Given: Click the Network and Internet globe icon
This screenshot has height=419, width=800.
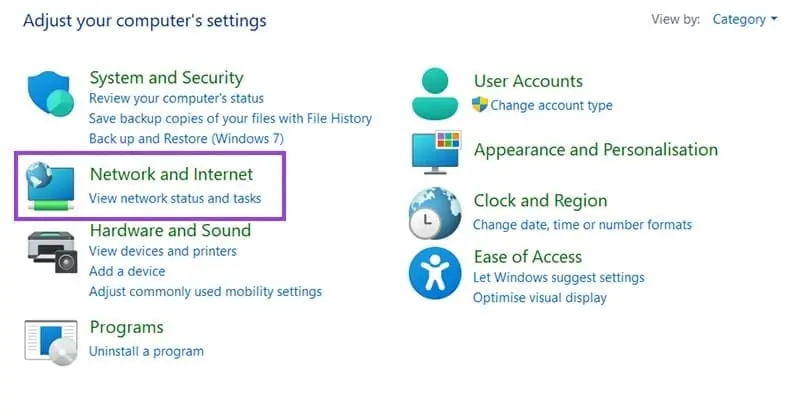Looking at the screenshot, I should (x=51, y=186).
